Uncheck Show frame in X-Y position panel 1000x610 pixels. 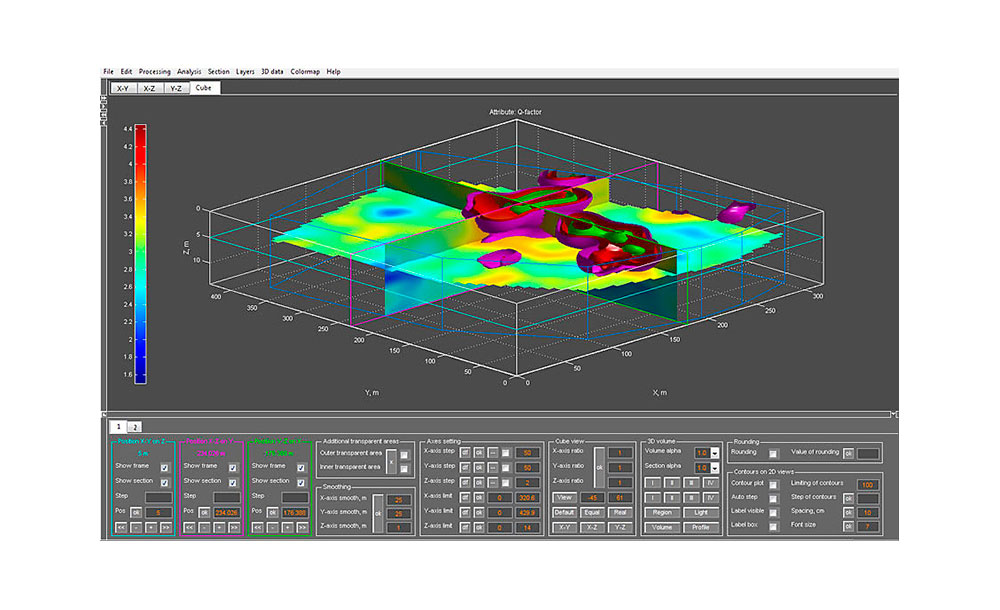[x=165, y=467]
